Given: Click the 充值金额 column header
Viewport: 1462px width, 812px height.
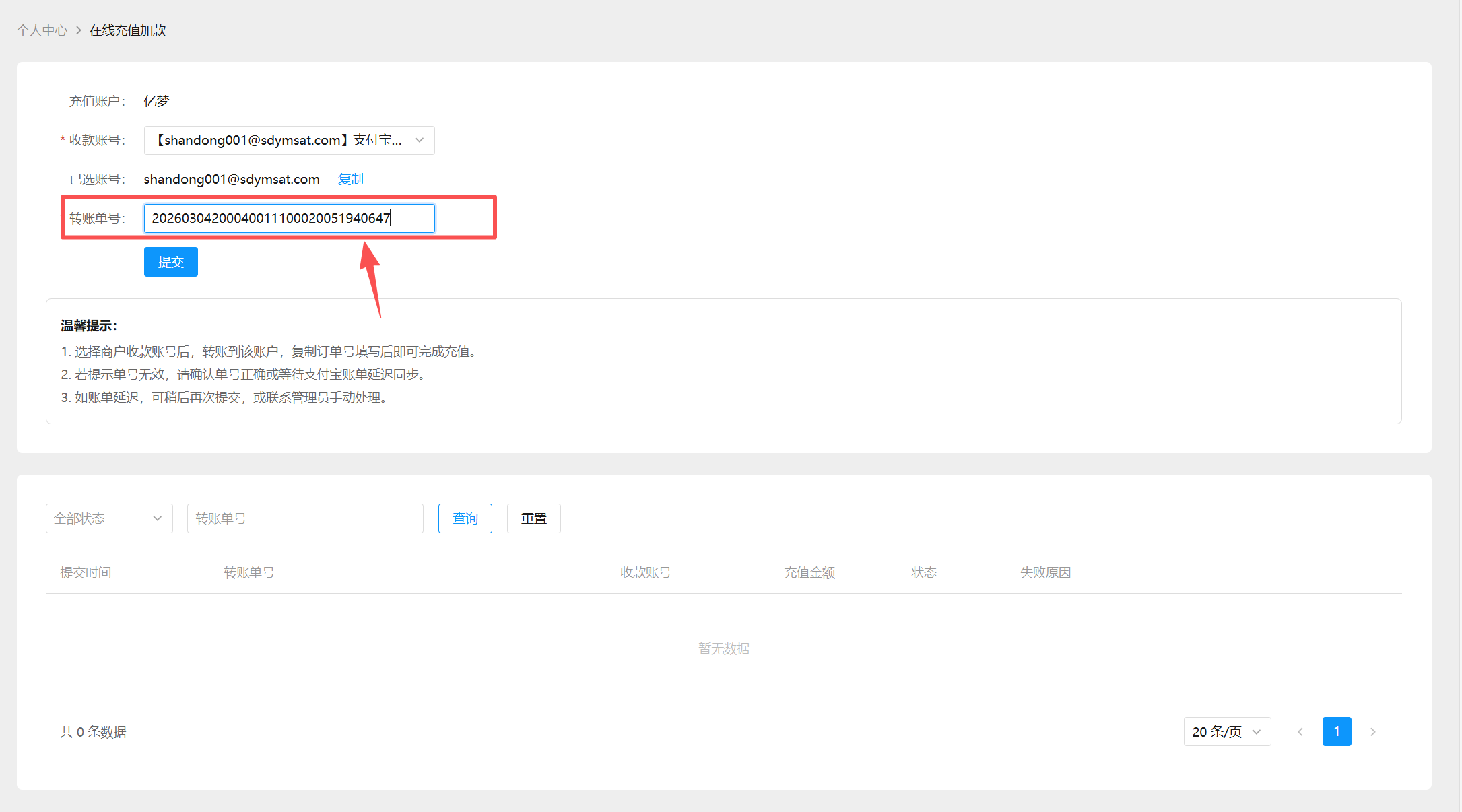Looking at the screenshot, I should [x=809, y=572].
